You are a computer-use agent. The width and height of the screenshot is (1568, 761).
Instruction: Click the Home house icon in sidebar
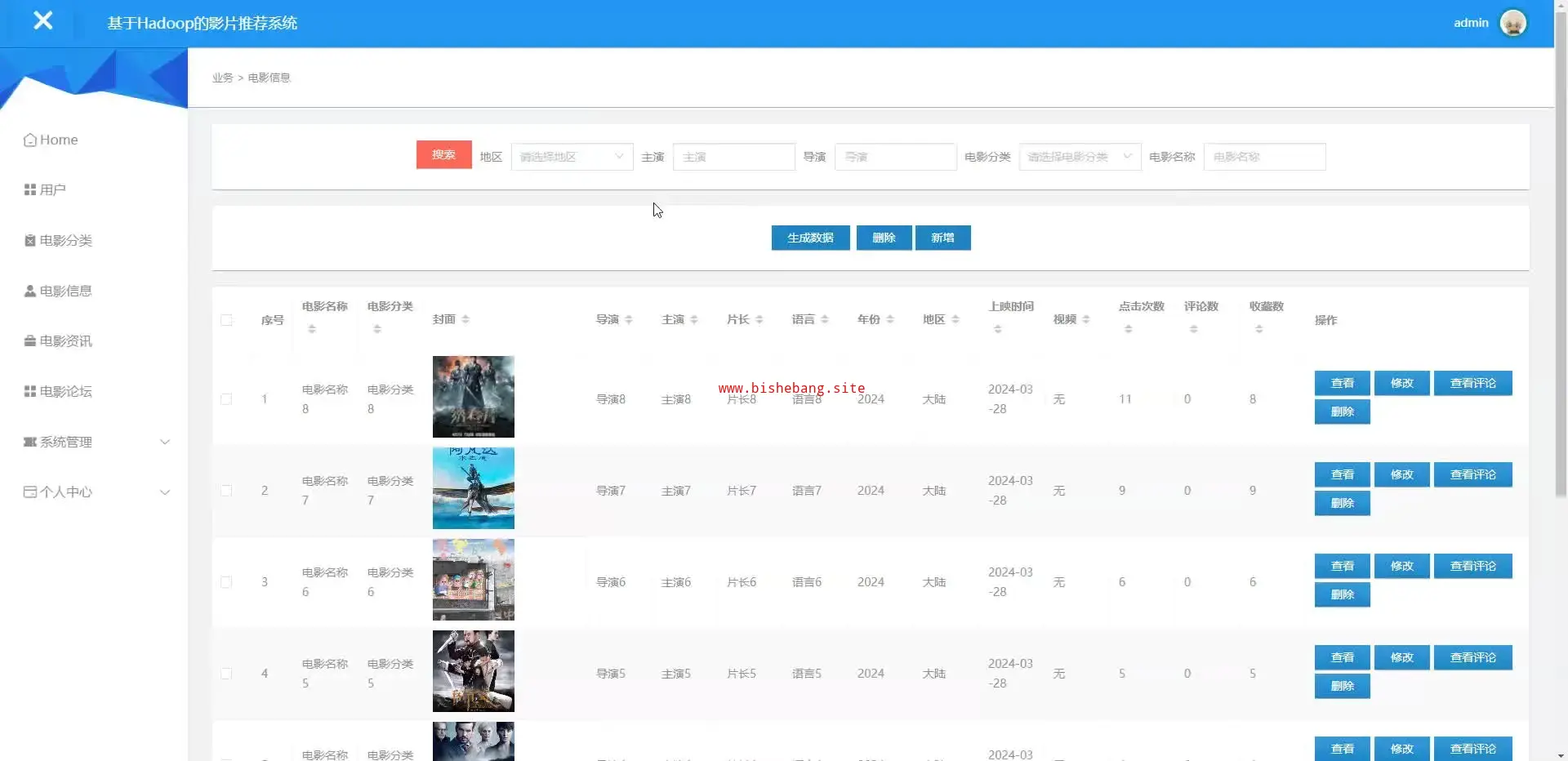tap(30, 140)
